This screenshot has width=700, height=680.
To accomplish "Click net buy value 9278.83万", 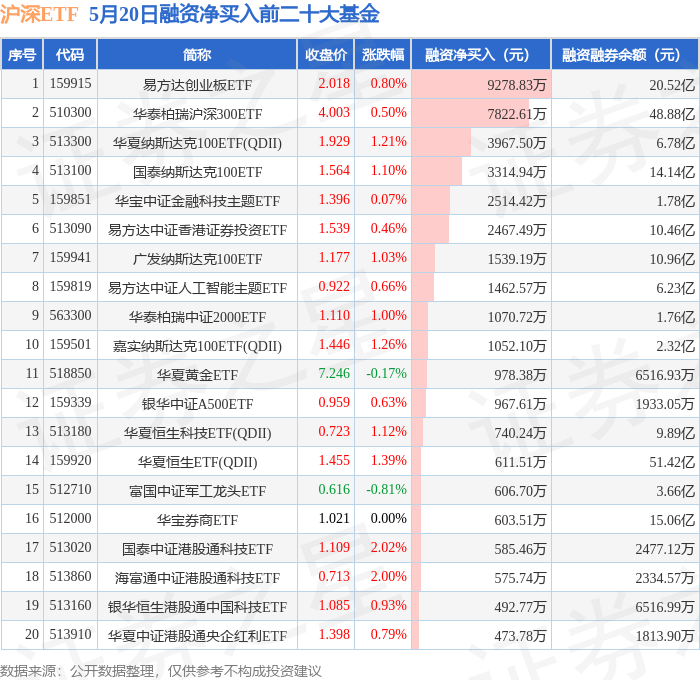I will coord(517,85).
